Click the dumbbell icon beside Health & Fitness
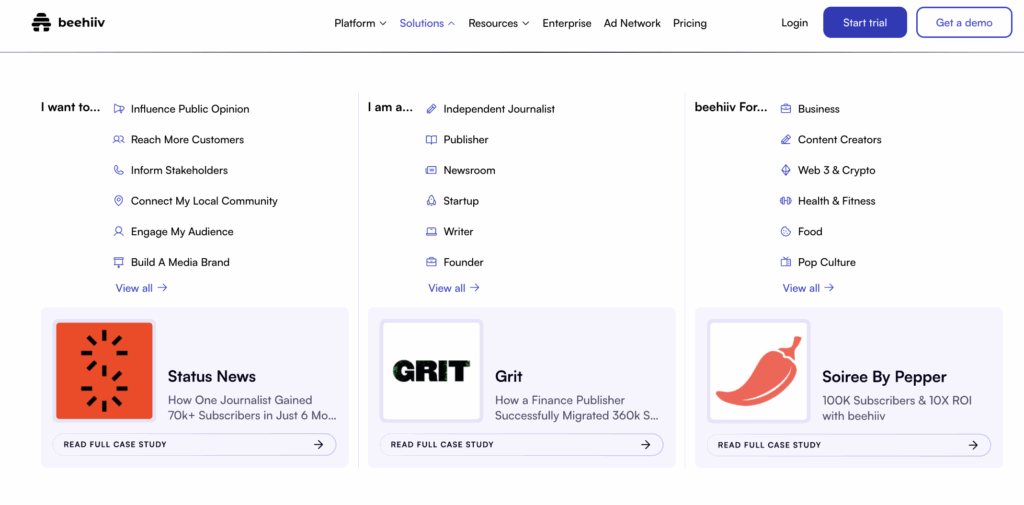Screen dimensions: 1024x505 click(x=786, y=201)
